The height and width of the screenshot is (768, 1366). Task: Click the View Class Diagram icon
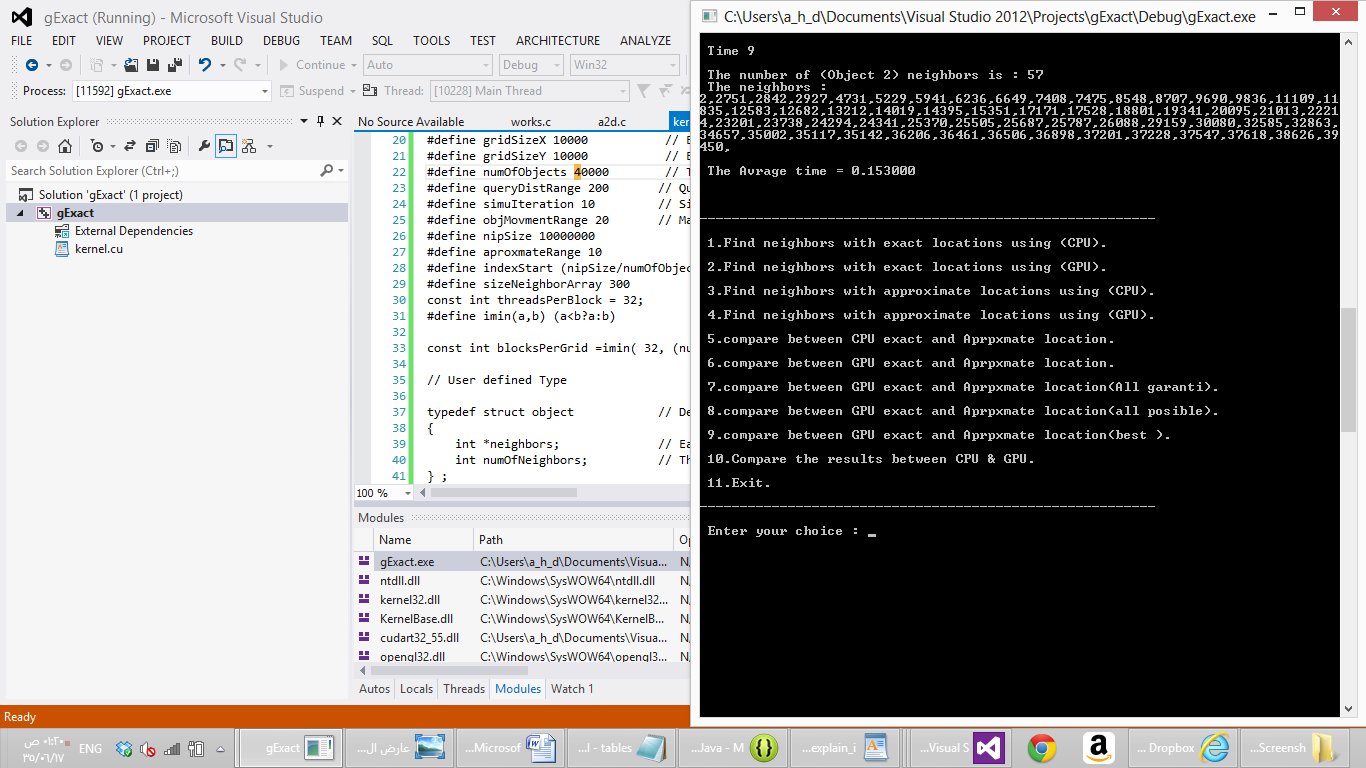(248, 146)
